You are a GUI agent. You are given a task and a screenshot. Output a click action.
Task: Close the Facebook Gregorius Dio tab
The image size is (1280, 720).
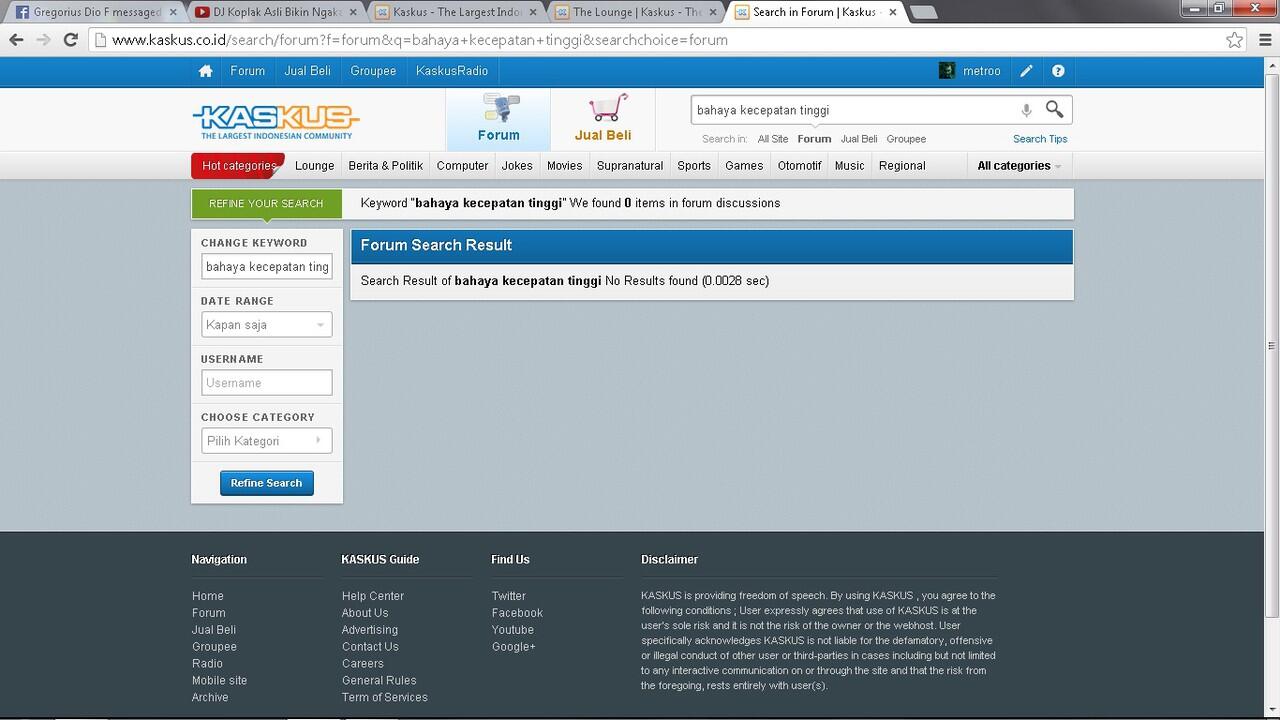[x=171, y=12]
